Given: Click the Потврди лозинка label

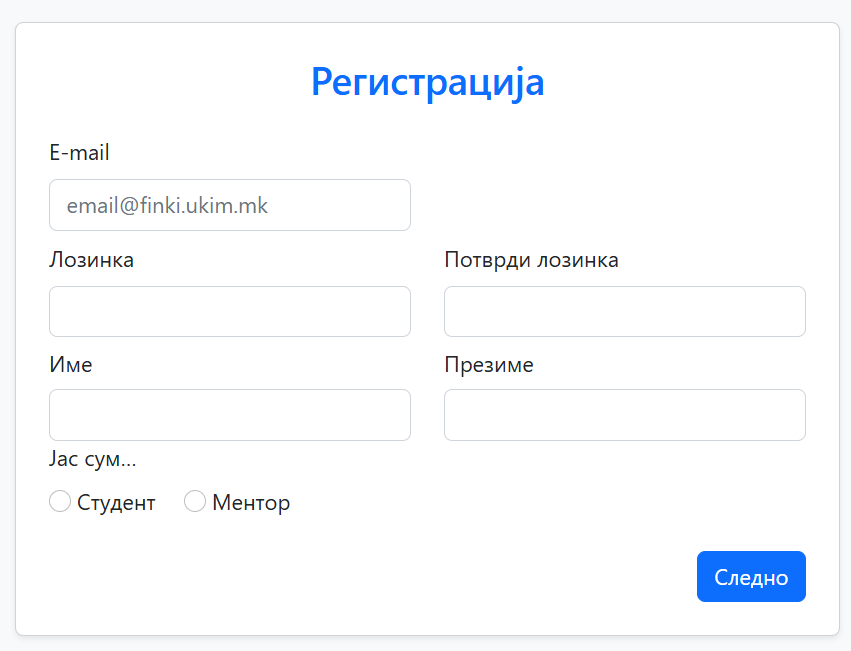Looking at the screenshot, I should [x=531, y=260].
